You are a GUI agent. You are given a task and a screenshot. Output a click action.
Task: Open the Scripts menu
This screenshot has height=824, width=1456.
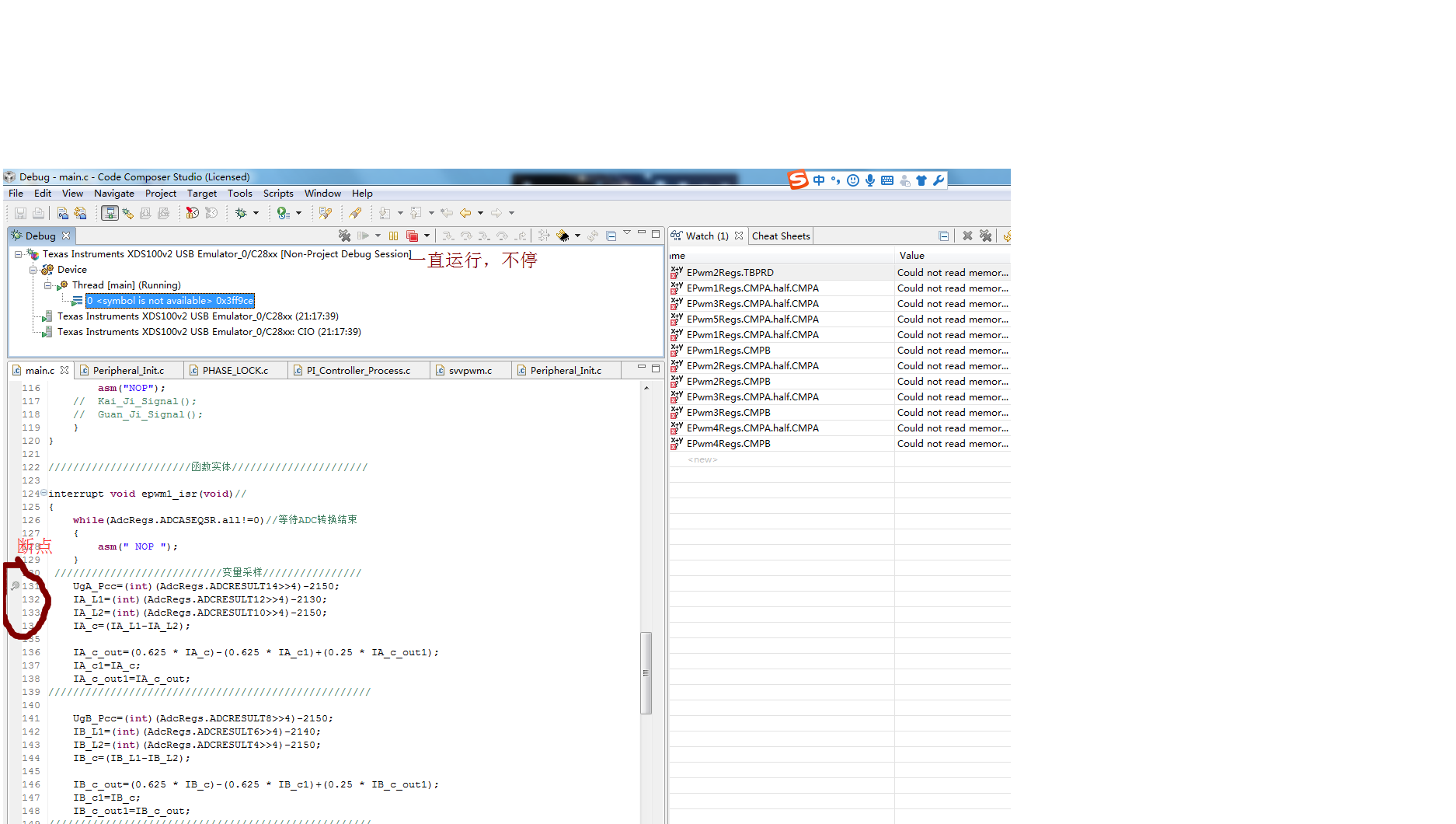[x=278, y=194]
